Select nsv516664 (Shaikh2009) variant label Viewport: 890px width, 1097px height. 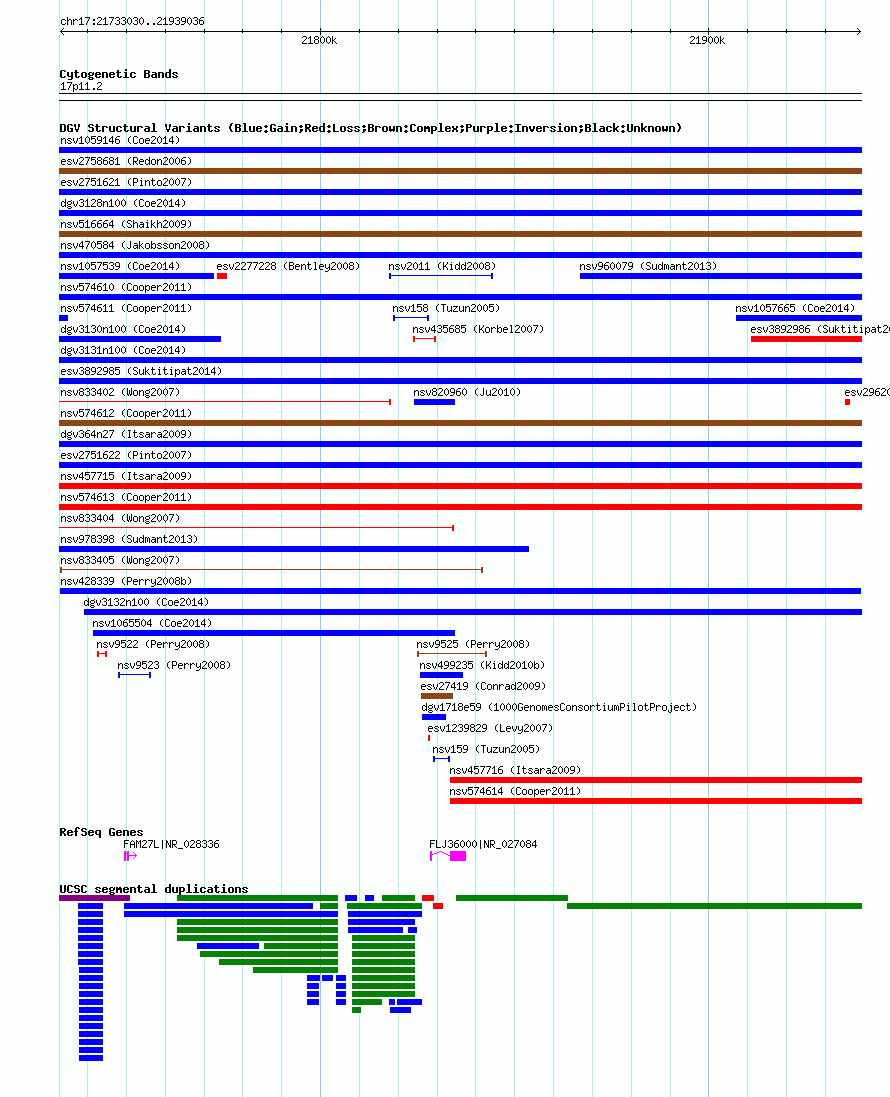pyautogui.click(x=126, y=225)
